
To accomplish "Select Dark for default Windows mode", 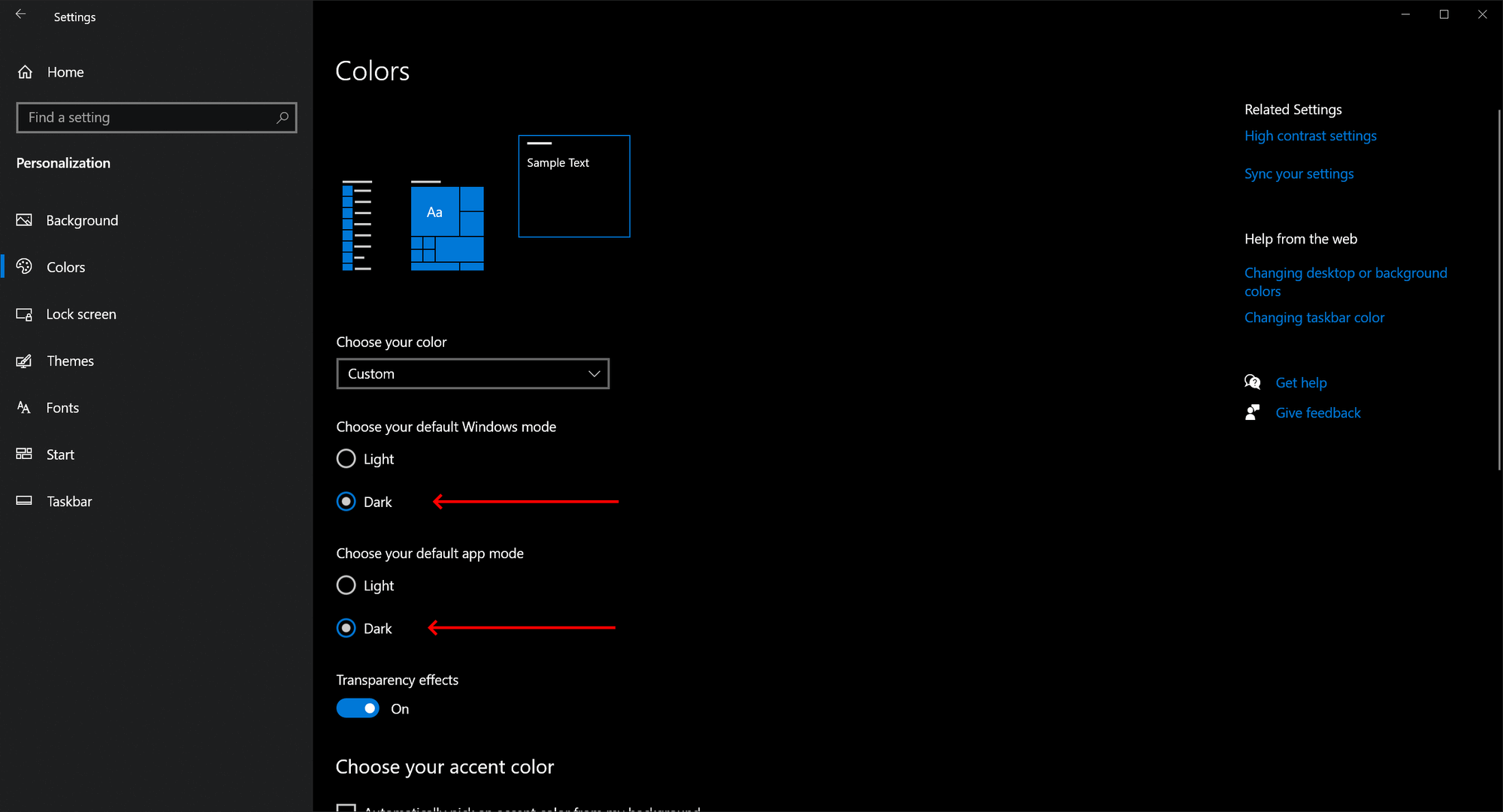I will click(x=347, y=501).
